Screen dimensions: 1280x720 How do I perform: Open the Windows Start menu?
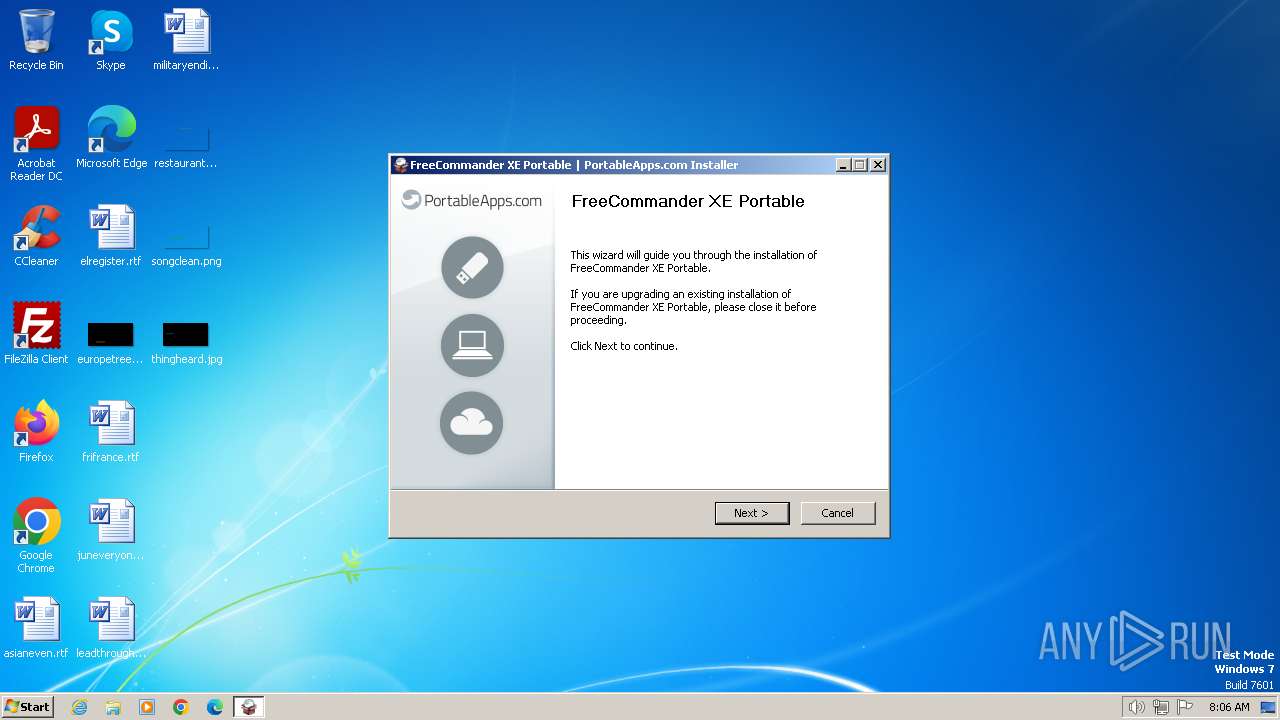[x=28, y=707]
